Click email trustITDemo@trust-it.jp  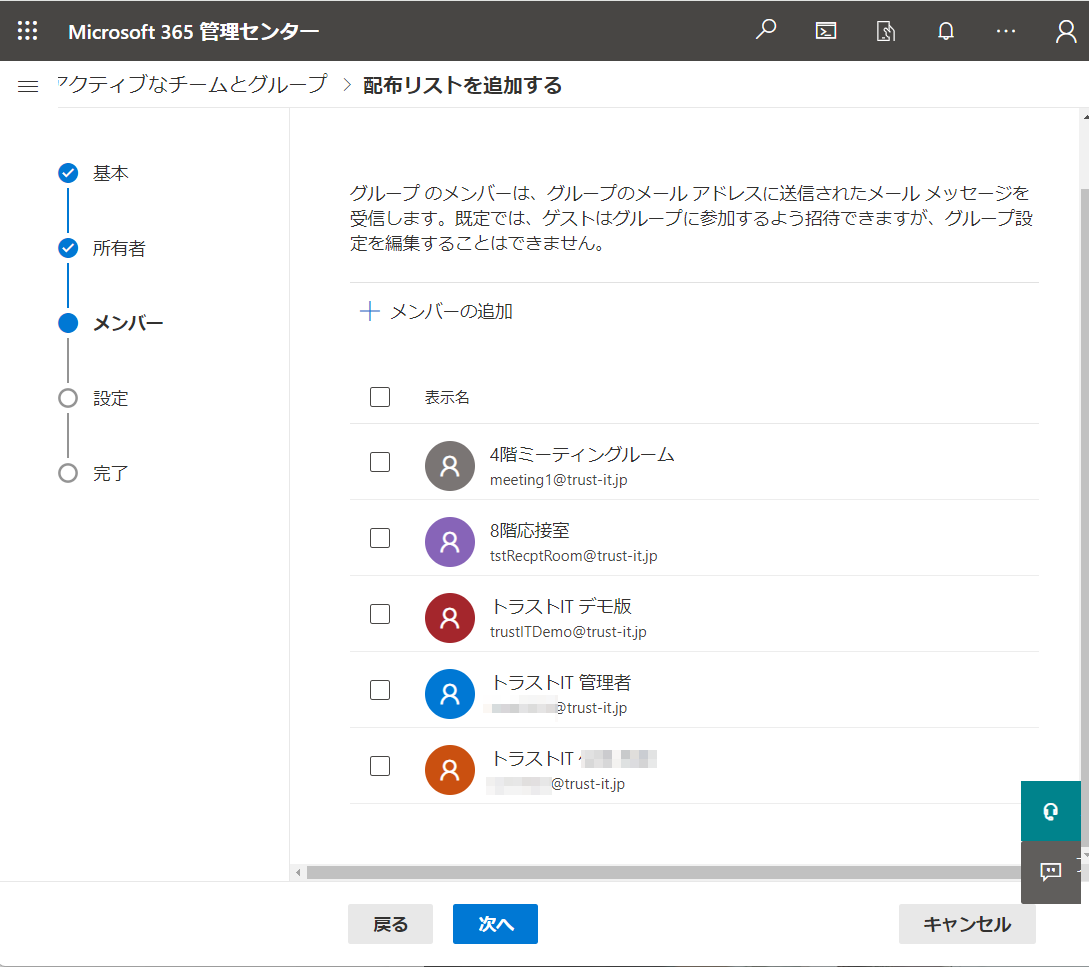(568, 631)
